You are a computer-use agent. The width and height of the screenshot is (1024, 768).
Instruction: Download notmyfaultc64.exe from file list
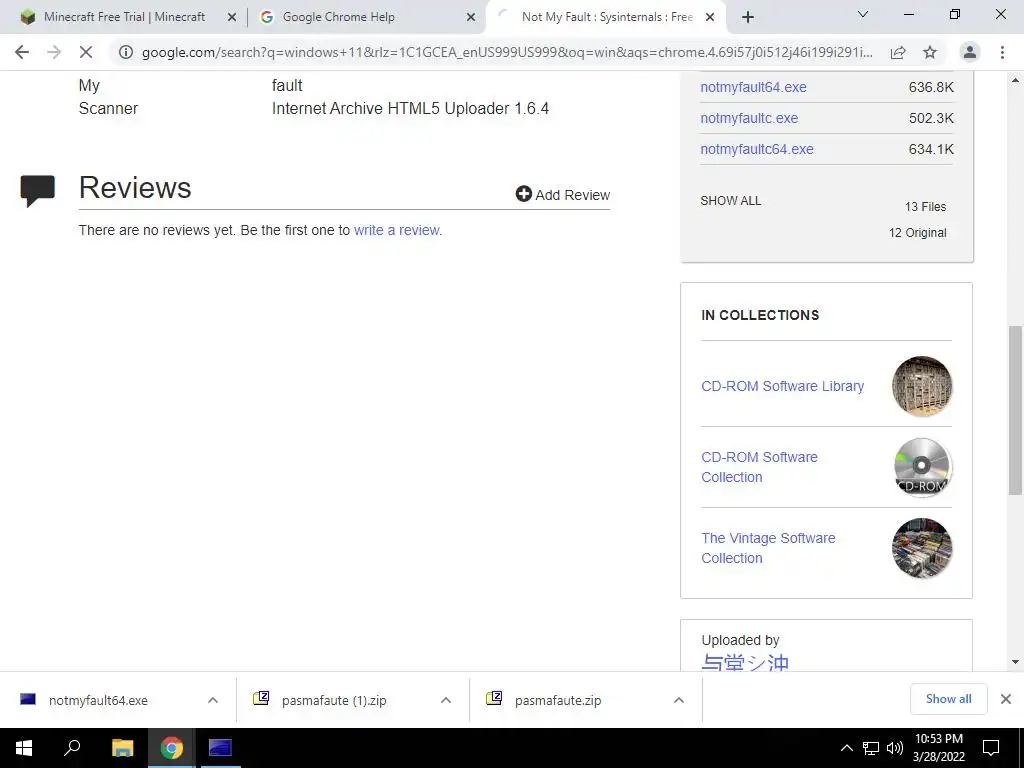pos(757,149)
